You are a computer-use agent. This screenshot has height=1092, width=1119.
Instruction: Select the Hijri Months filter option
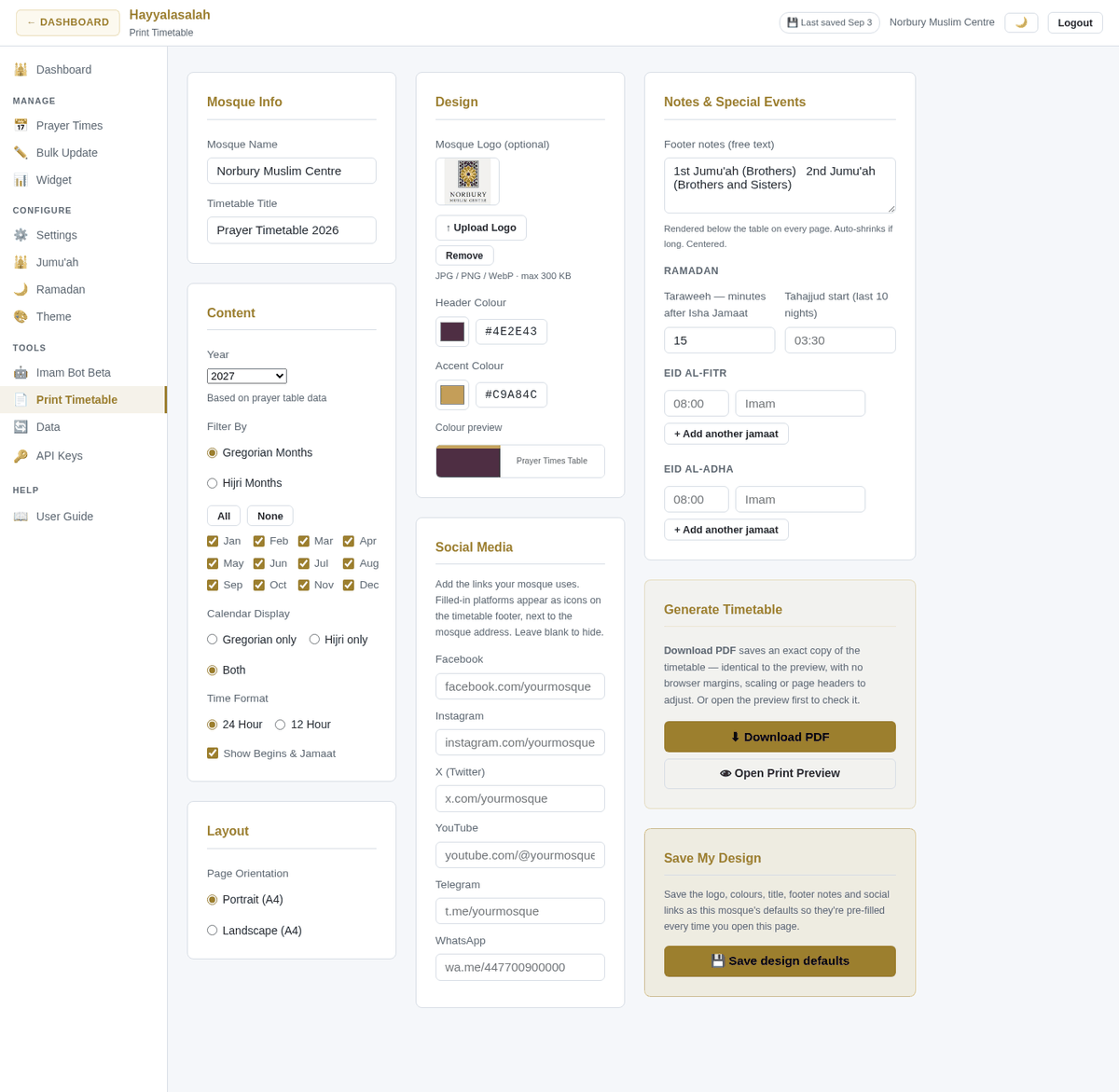pos(212,483)
